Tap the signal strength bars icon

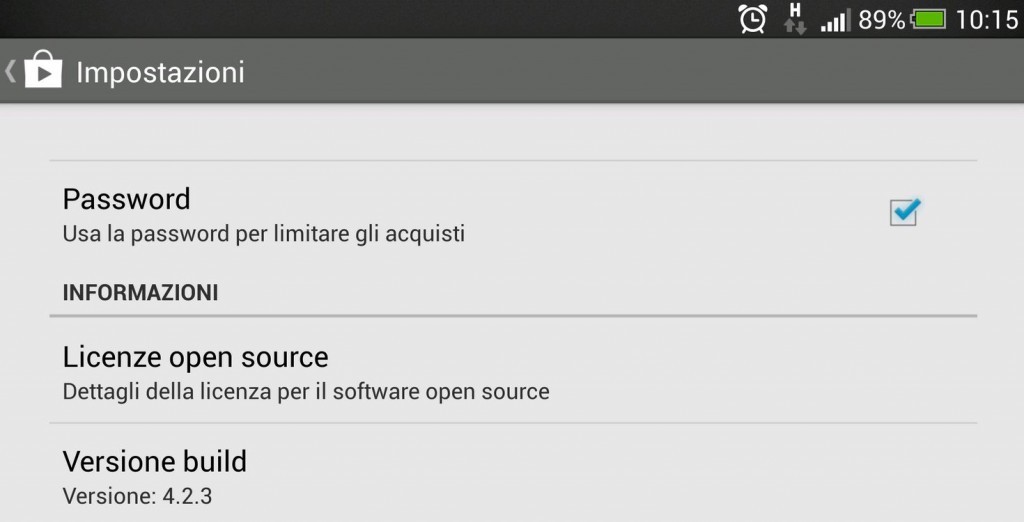click(x=836, y=21)
